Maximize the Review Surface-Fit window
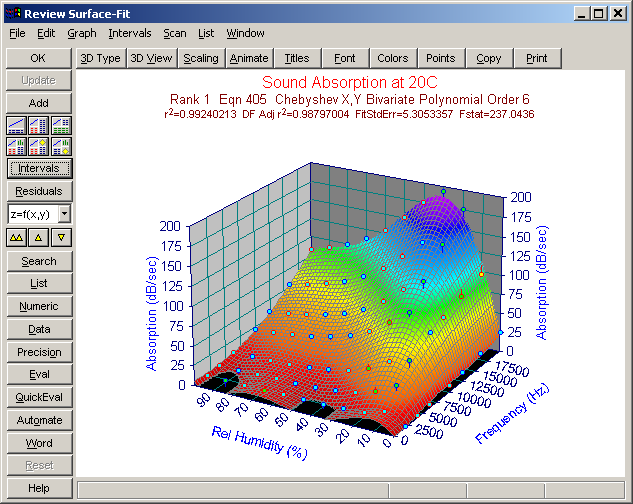633x504 pixels. click(598, 14)
